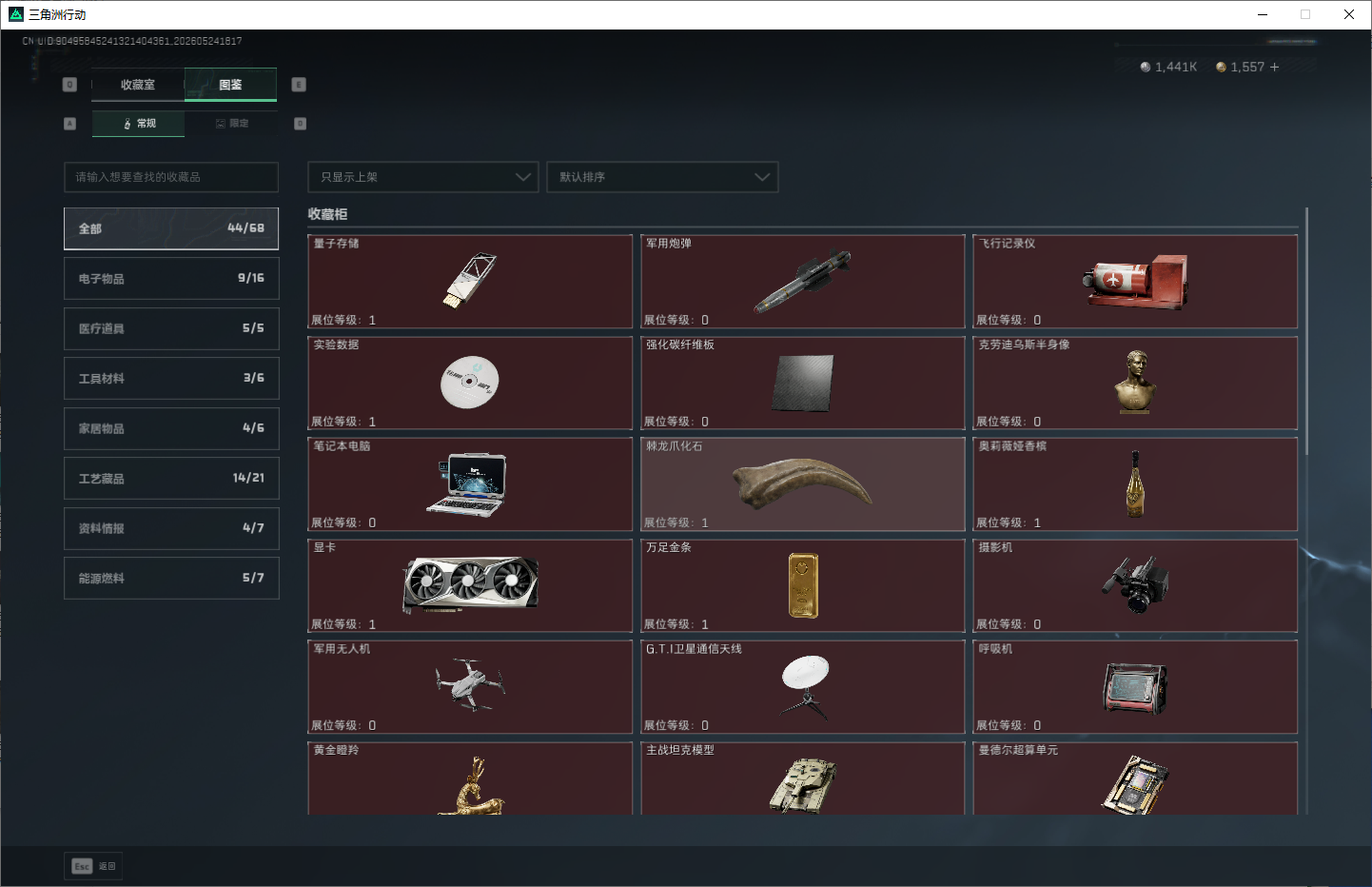
Task: Click the plus icon beside 1,557 currency
Action: 1274,67
